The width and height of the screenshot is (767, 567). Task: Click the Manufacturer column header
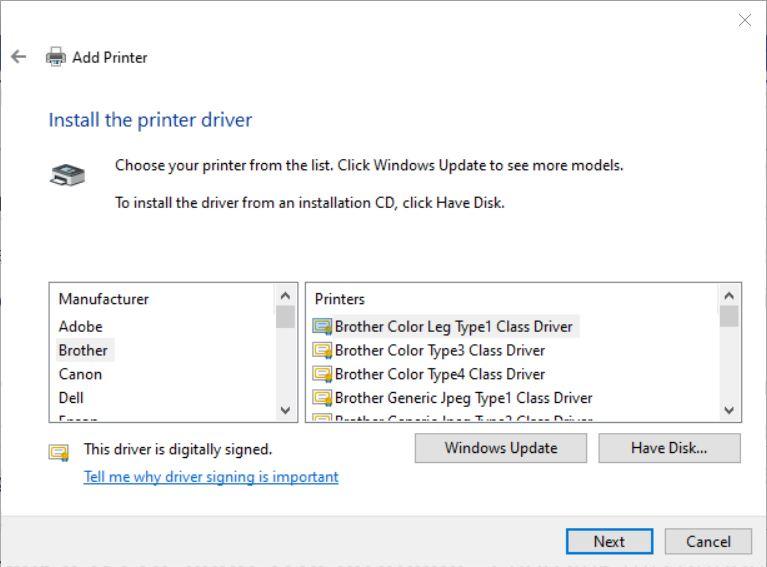[104, 299]
